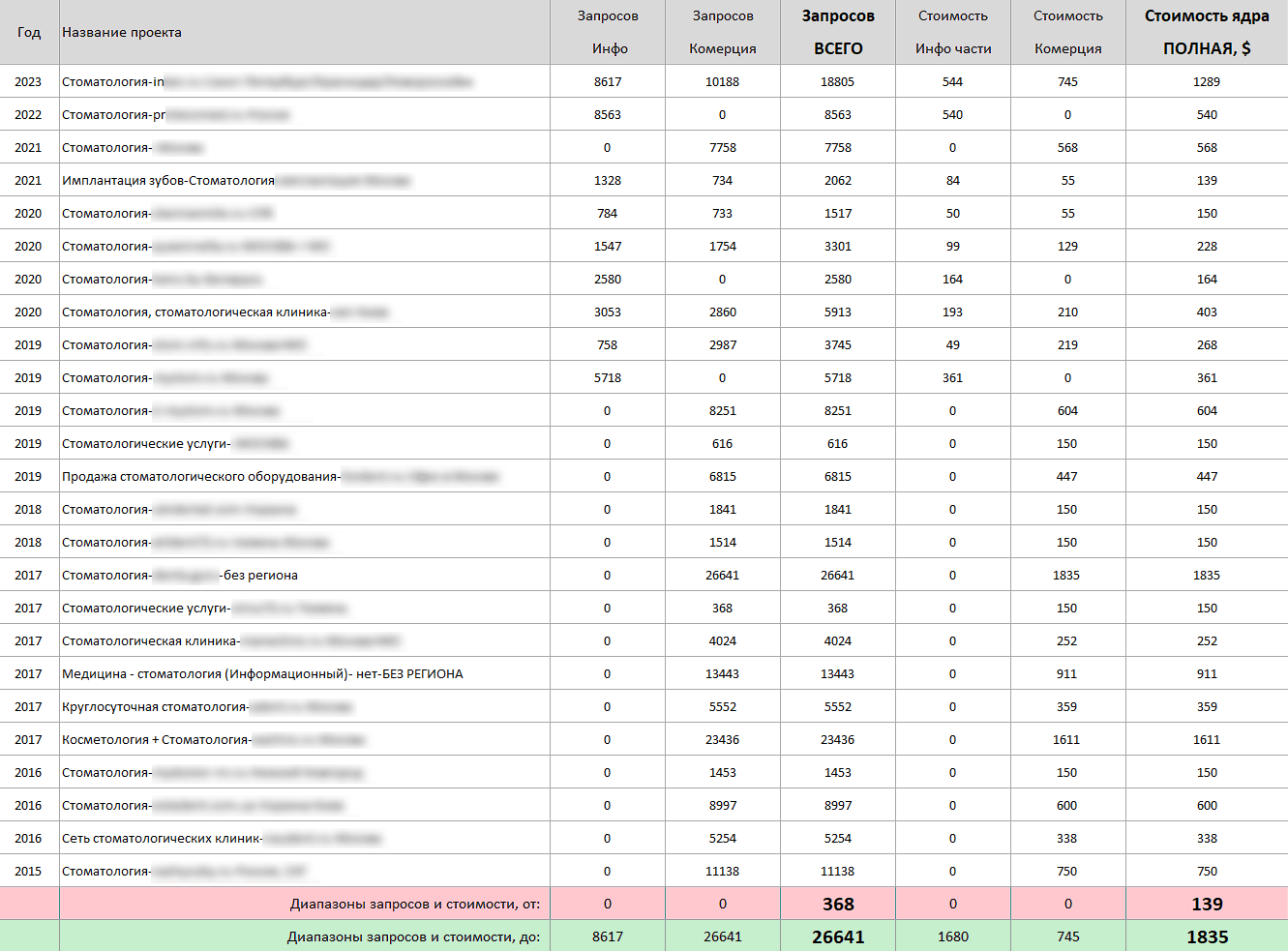The height and width of the screenshot is (951, 1288).
Task: Select the «Год» column header
Action: pyautogui.click(x=29, y=32)
